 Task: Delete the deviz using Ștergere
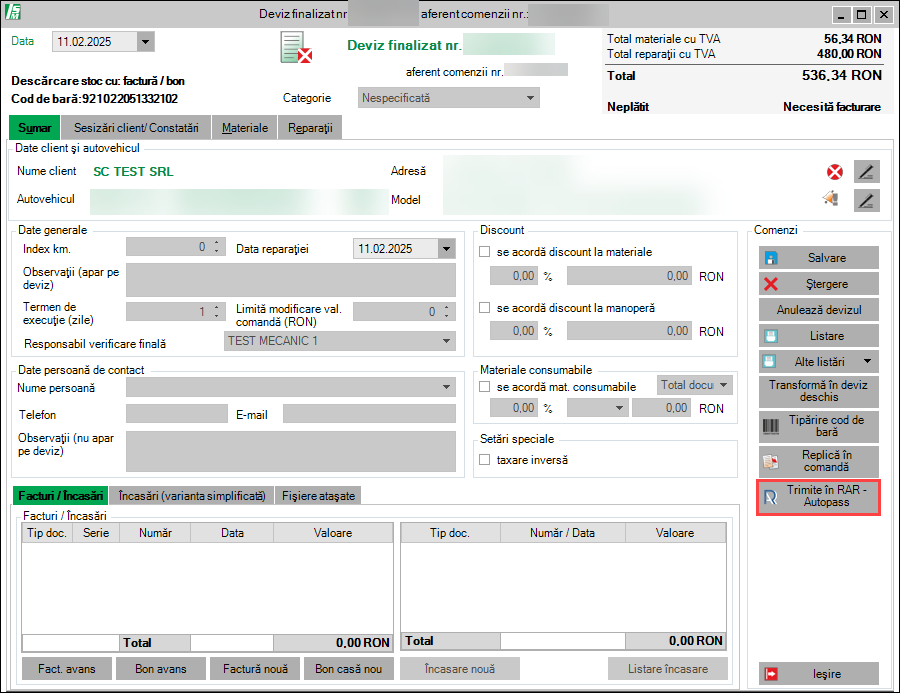(819, 284)
